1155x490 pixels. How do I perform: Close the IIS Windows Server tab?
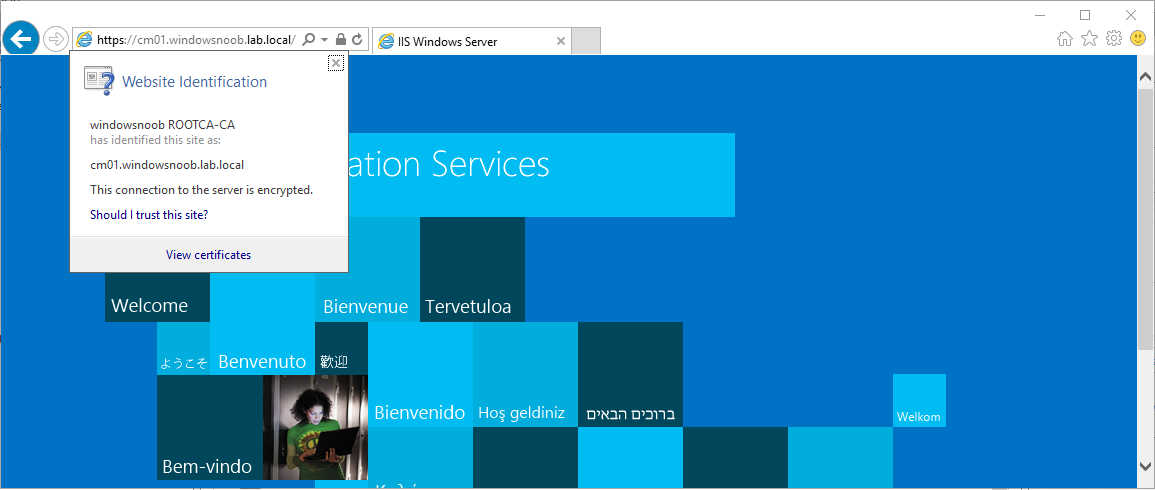point(561,41)
